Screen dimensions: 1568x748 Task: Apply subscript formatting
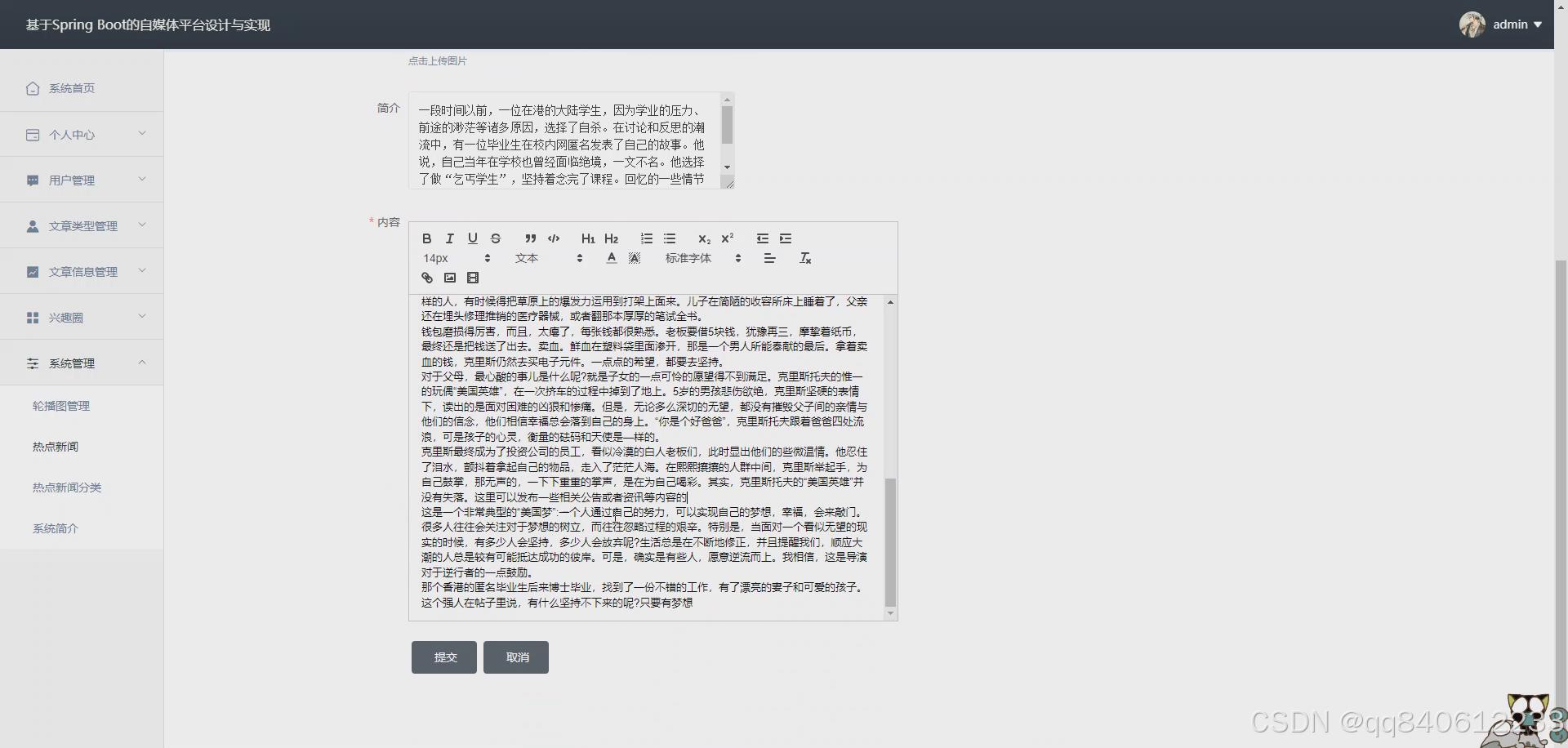tap(703, 238)
